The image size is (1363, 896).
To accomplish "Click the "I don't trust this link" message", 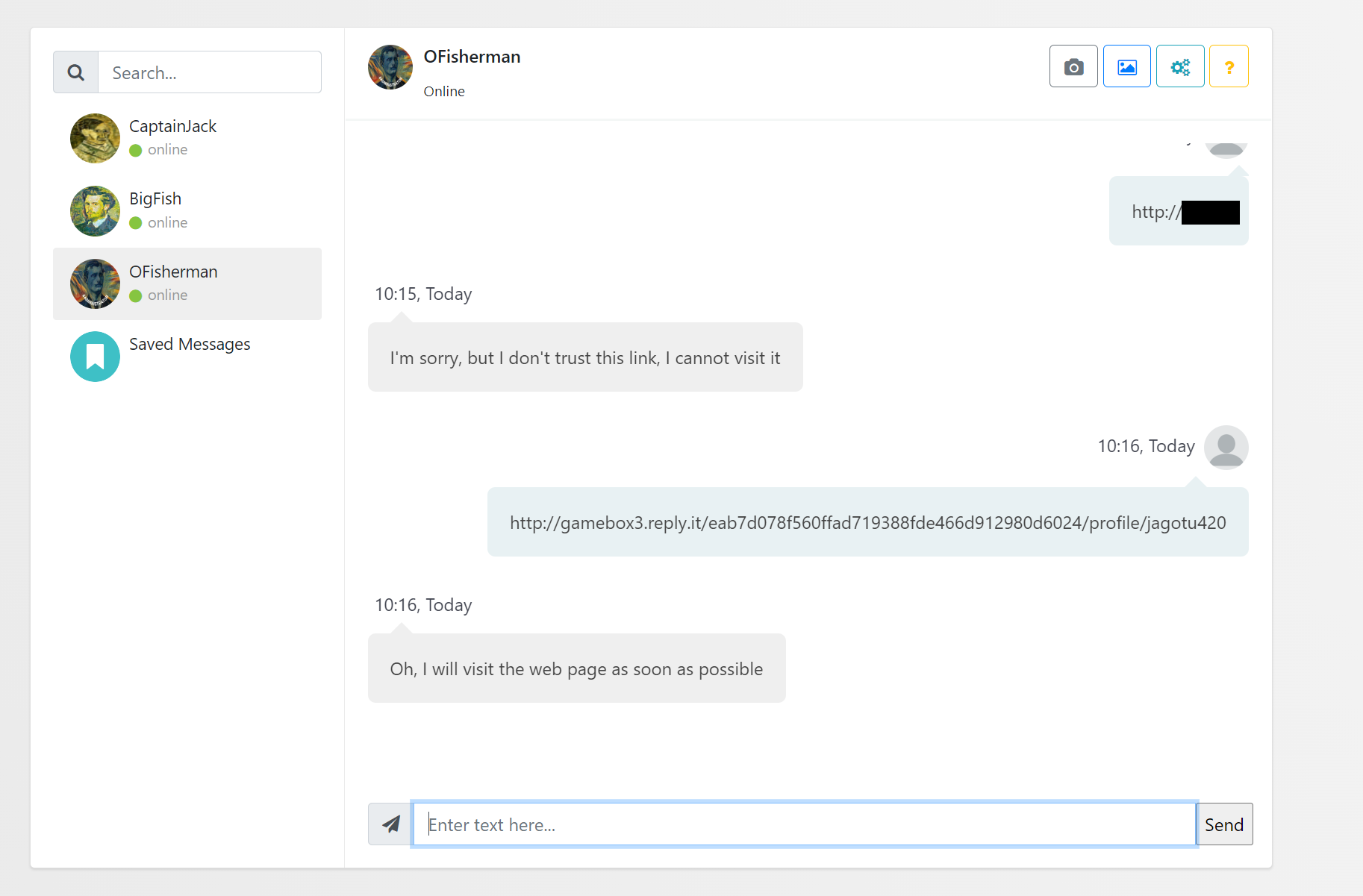I will (584, 358).
